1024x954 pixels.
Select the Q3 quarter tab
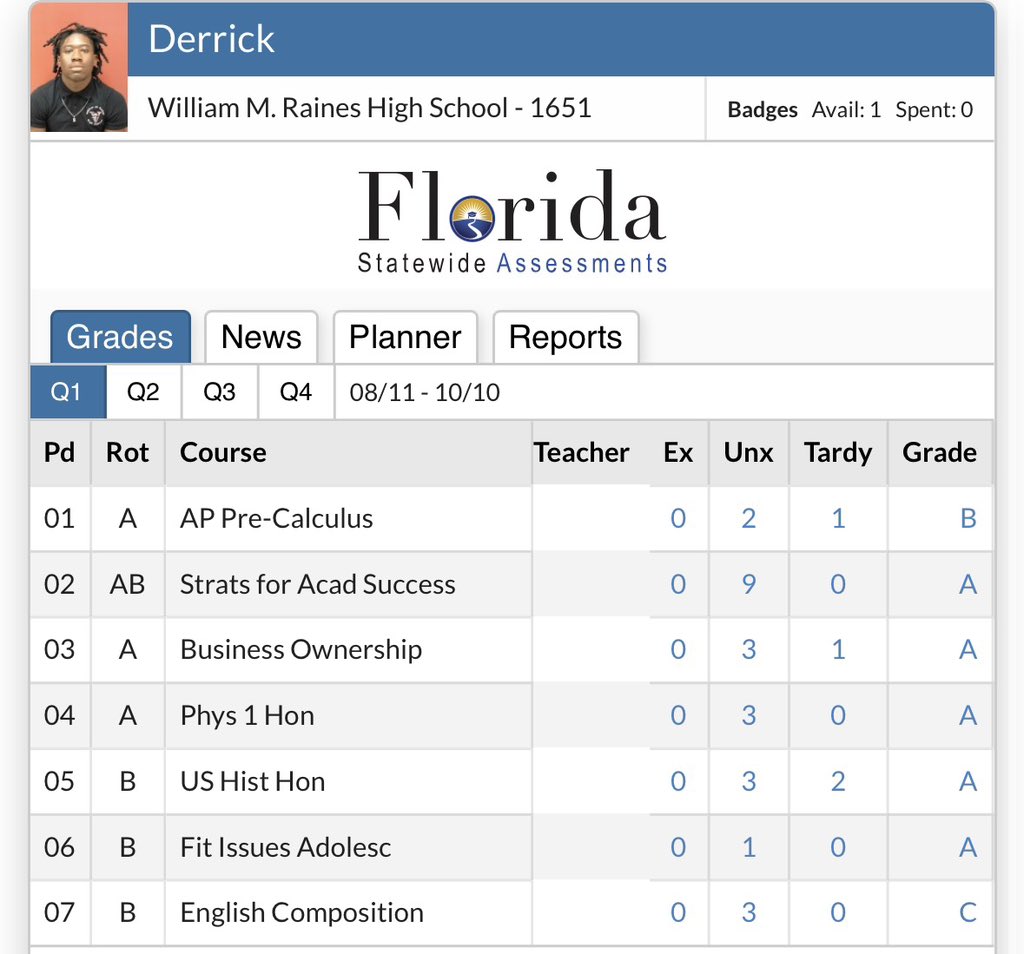[219, 392]
